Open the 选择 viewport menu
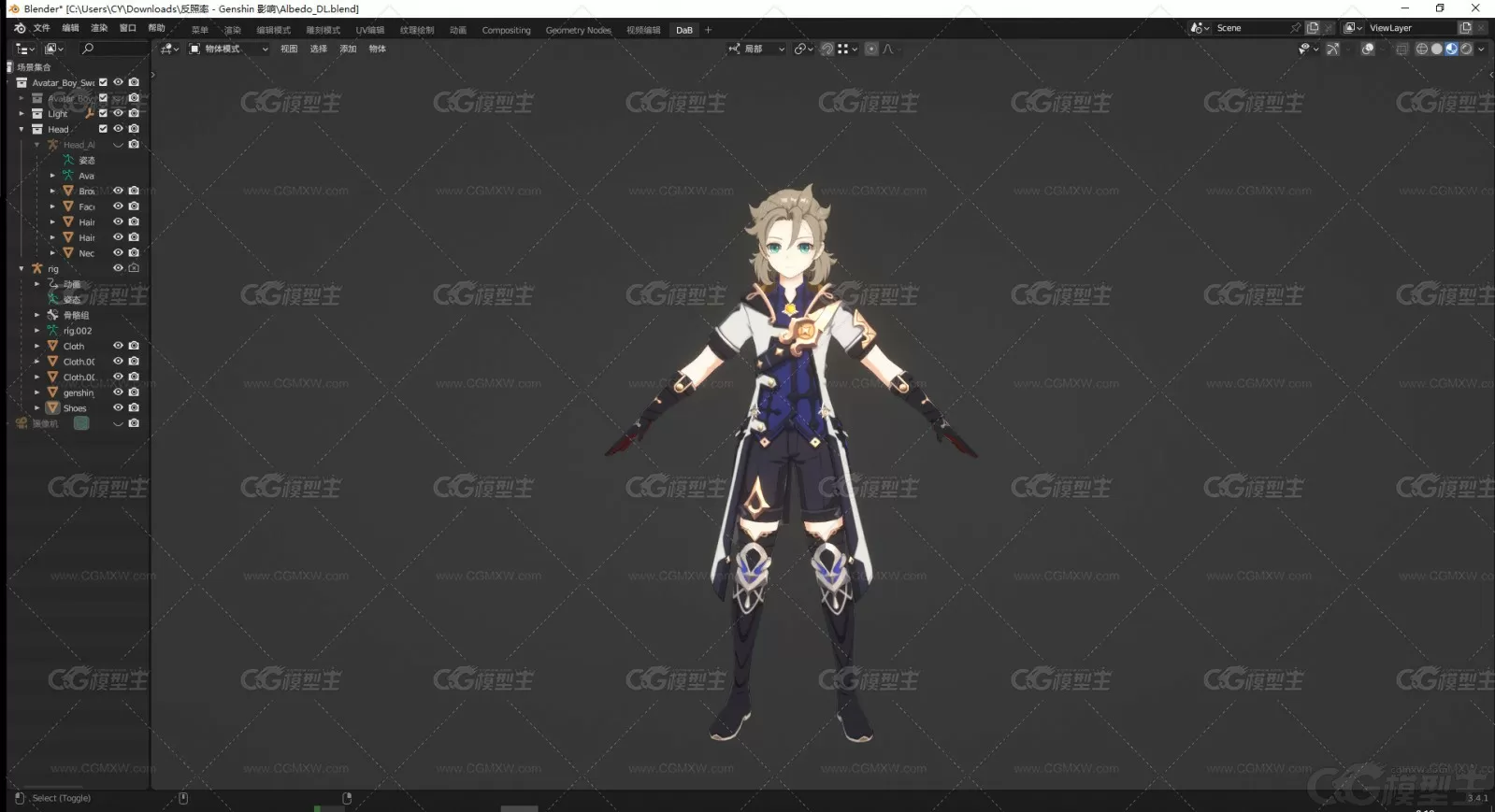 (319, 49)
